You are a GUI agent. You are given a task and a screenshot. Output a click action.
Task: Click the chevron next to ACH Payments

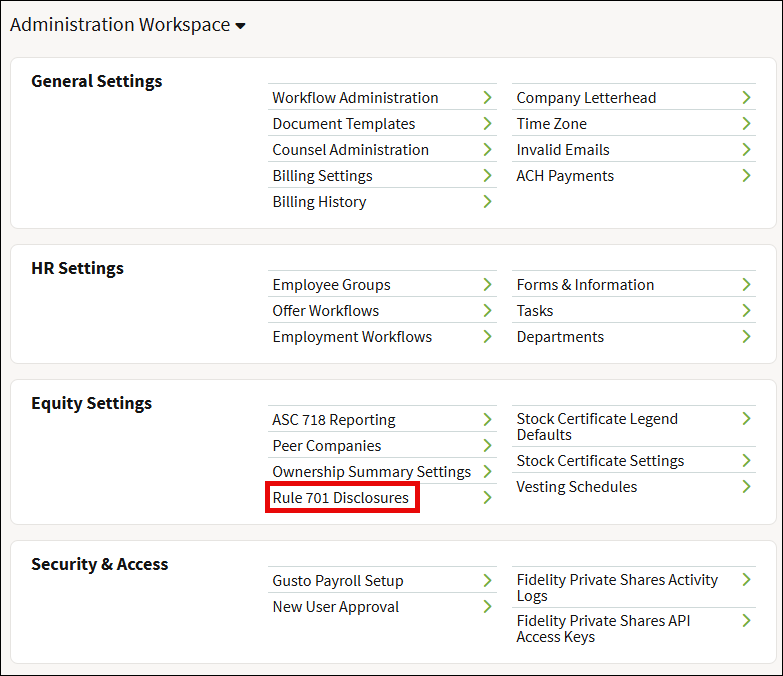click(x=746, y=176)
